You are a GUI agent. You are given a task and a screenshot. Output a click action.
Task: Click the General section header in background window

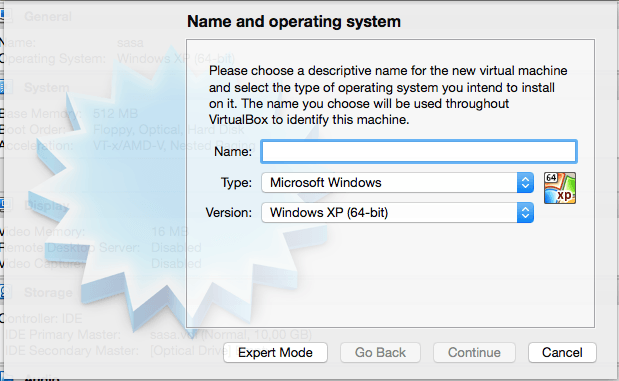48,17
